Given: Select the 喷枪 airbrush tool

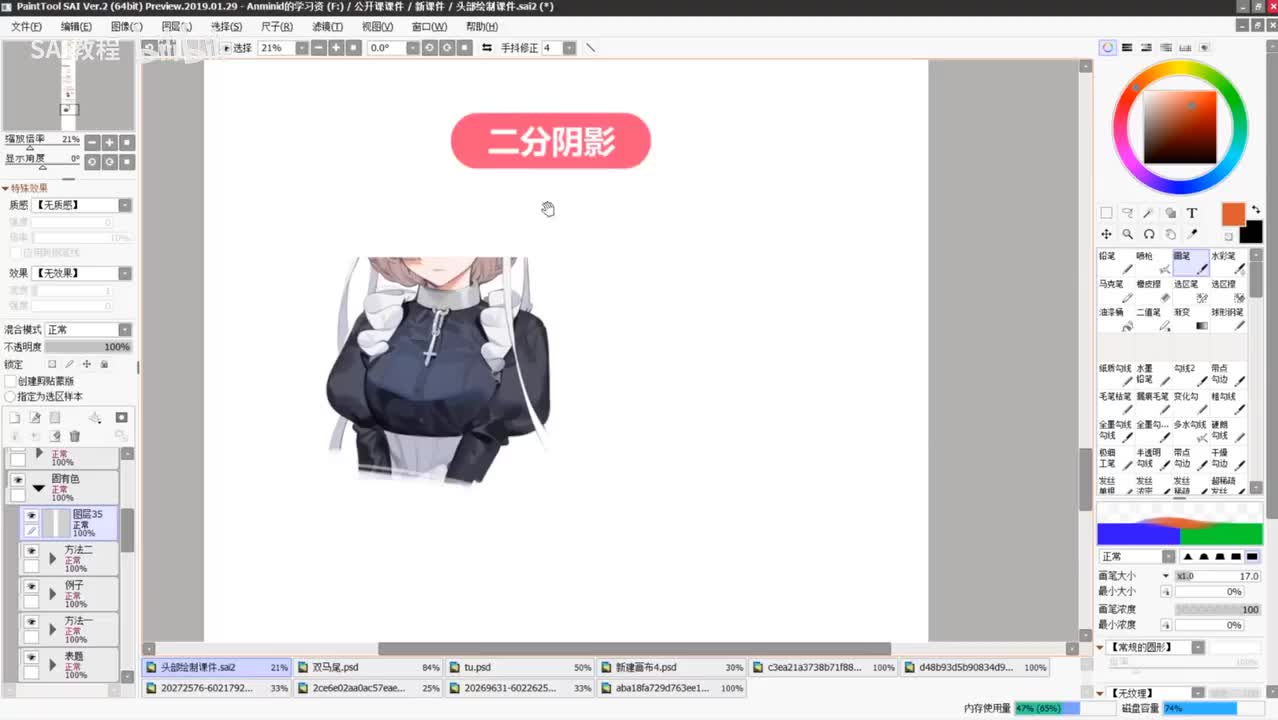Looking at the screenshot, I should pos(1154,263).
